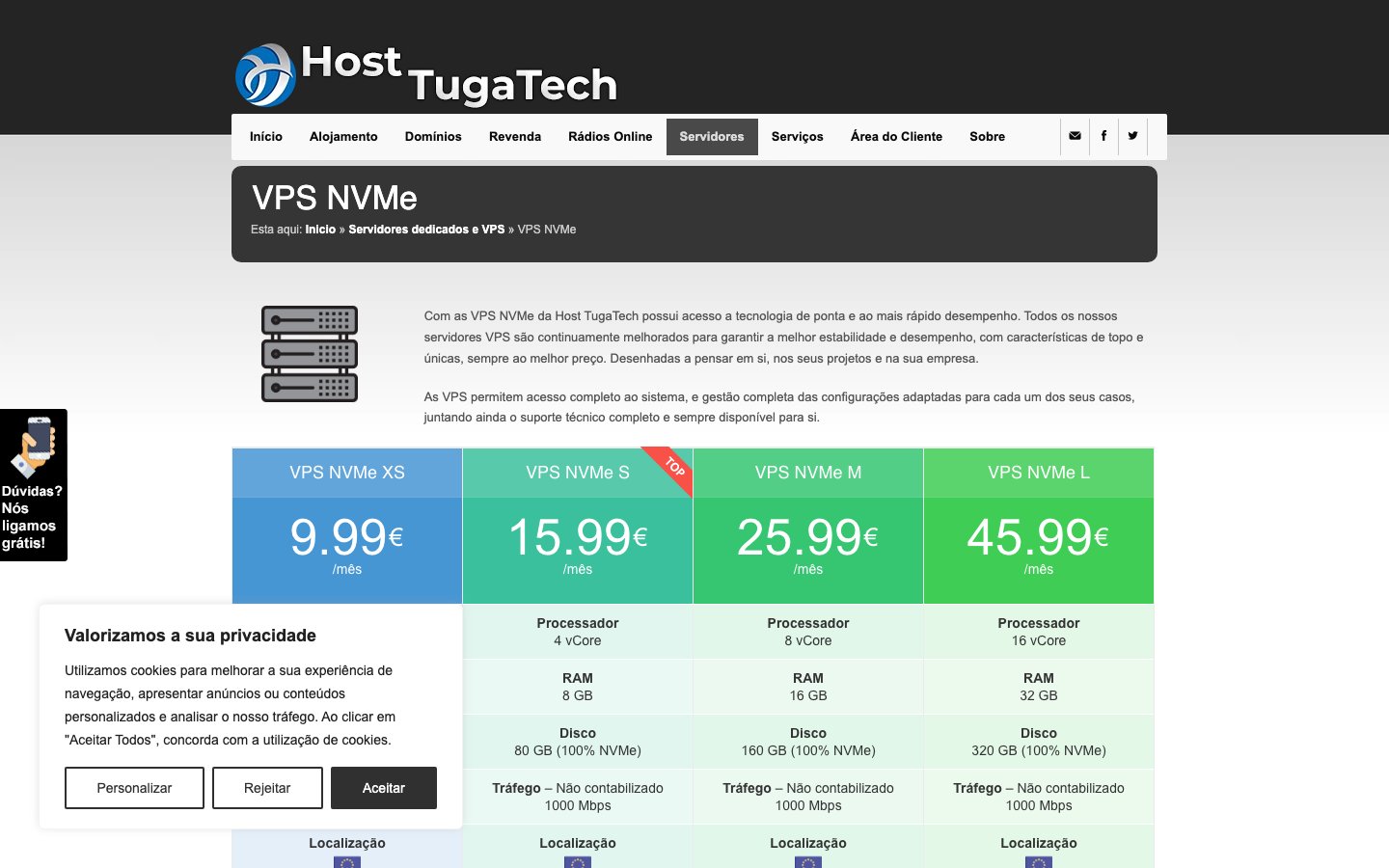Click the EU flag under VPS NVMe M Localização
This screenshot has height=868, width=1389.
click(808, 862)
